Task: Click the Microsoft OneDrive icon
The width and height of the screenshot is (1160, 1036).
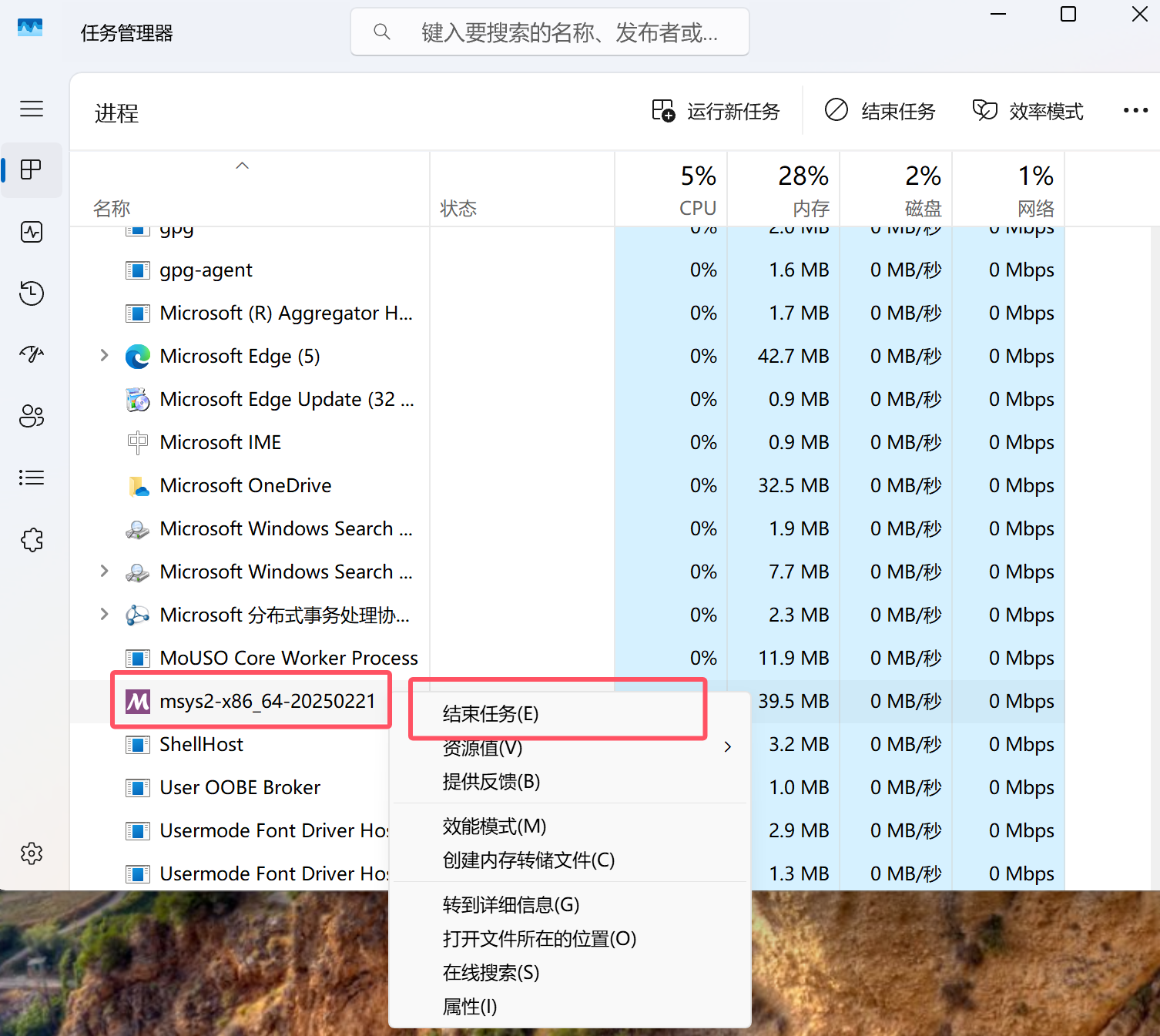Action: coord(138,486)
